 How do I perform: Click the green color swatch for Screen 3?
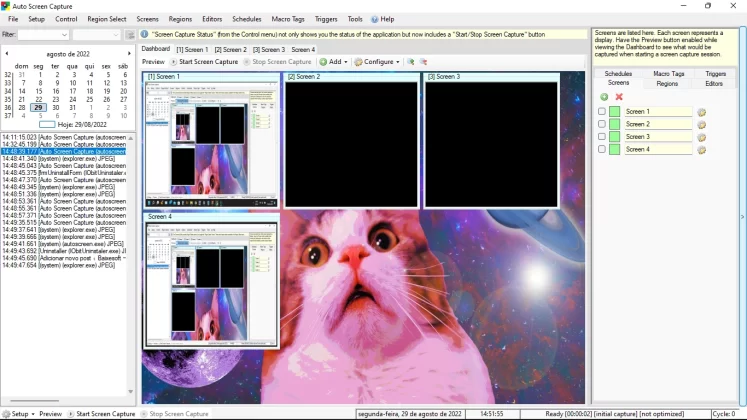point(615,137)
